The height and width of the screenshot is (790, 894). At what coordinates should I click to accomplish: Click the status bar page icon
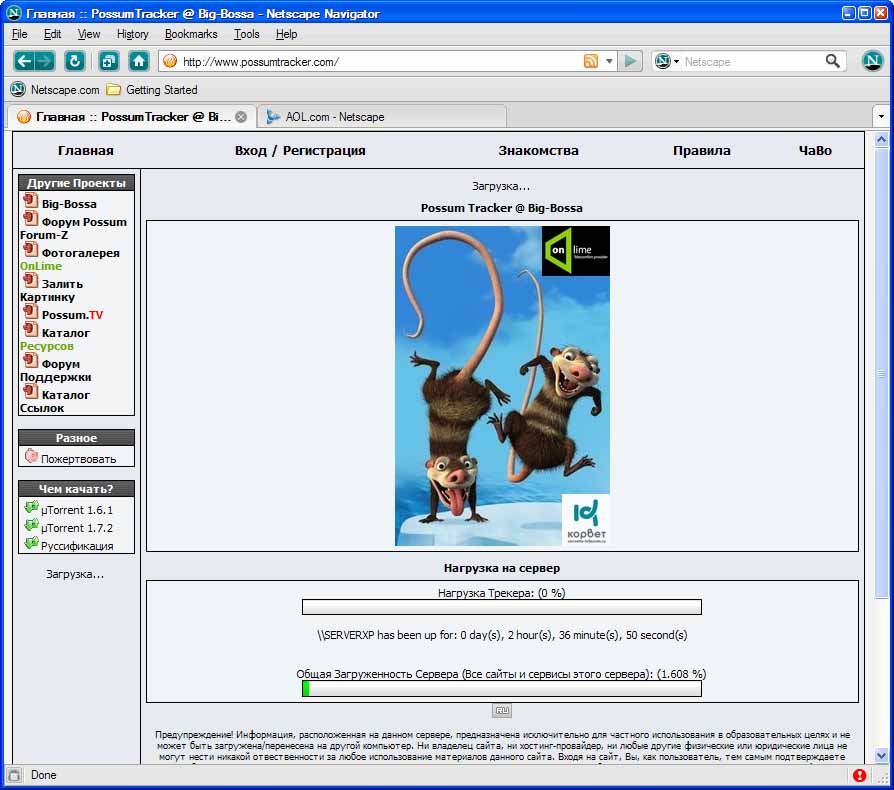click(x=14, y=775)
